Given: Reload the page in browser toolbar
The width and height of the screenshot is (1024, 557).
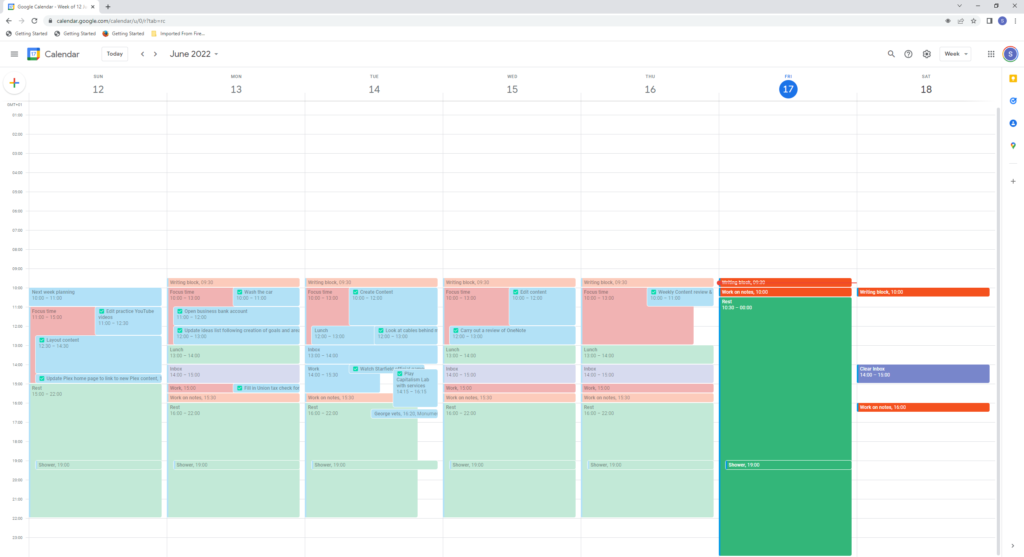Looking at the screenshot, I should [x=34, y=21].
